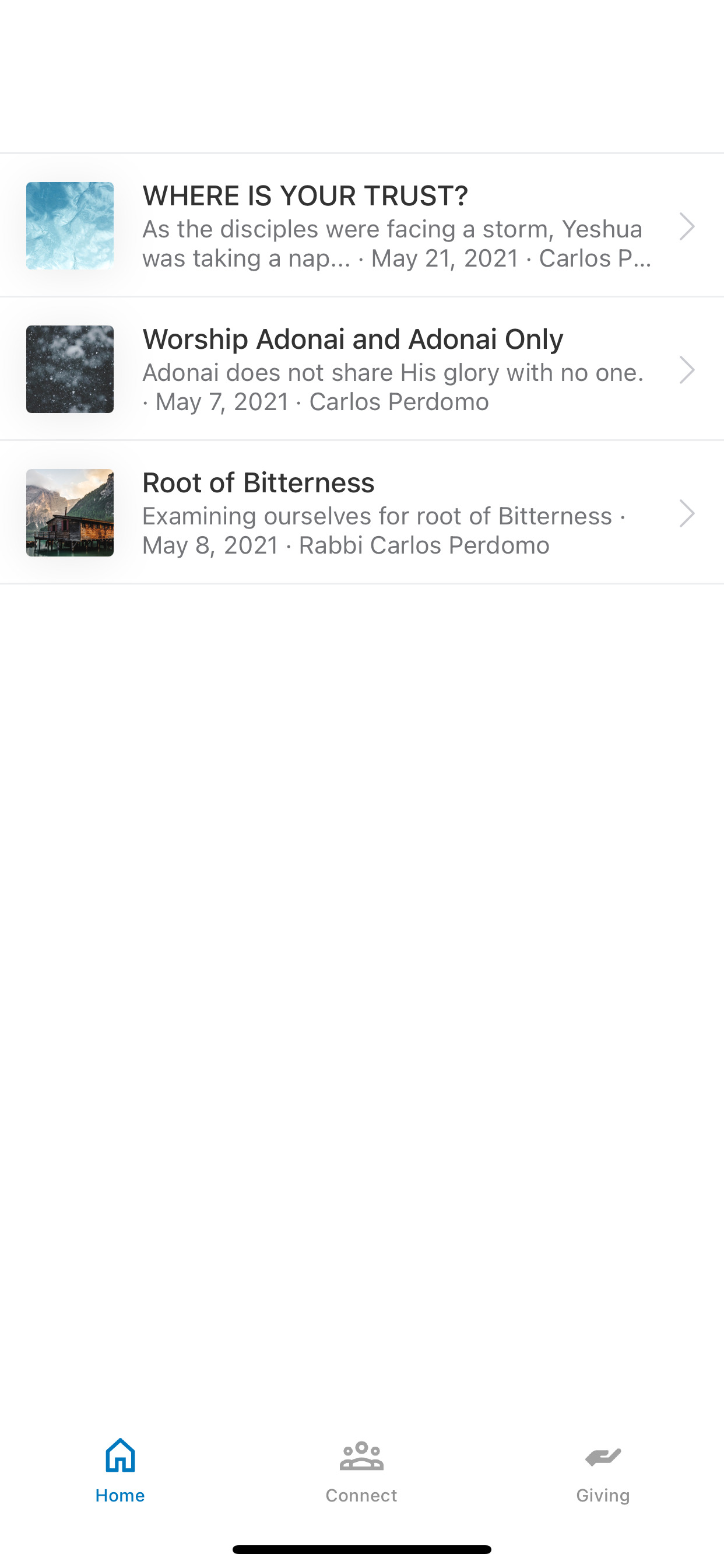Switch to the Giving tab label
The width and height of the screenshot is (724, 1568).
click(603, 1496)
